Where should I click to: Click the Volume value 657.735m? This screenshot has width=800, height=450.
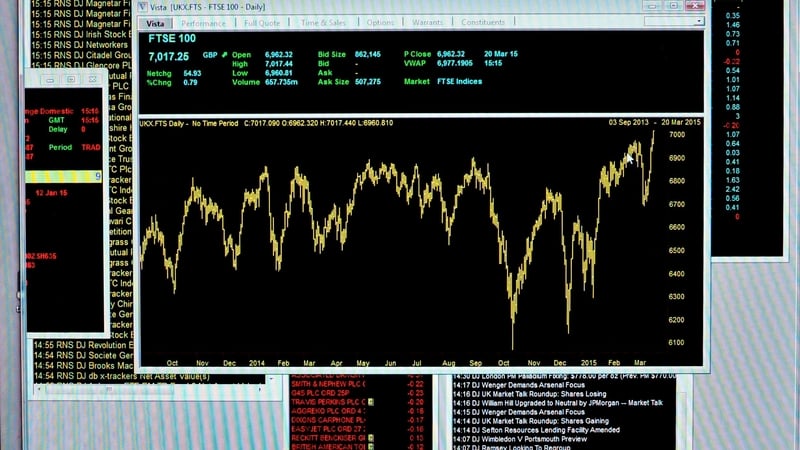(281, 82)
